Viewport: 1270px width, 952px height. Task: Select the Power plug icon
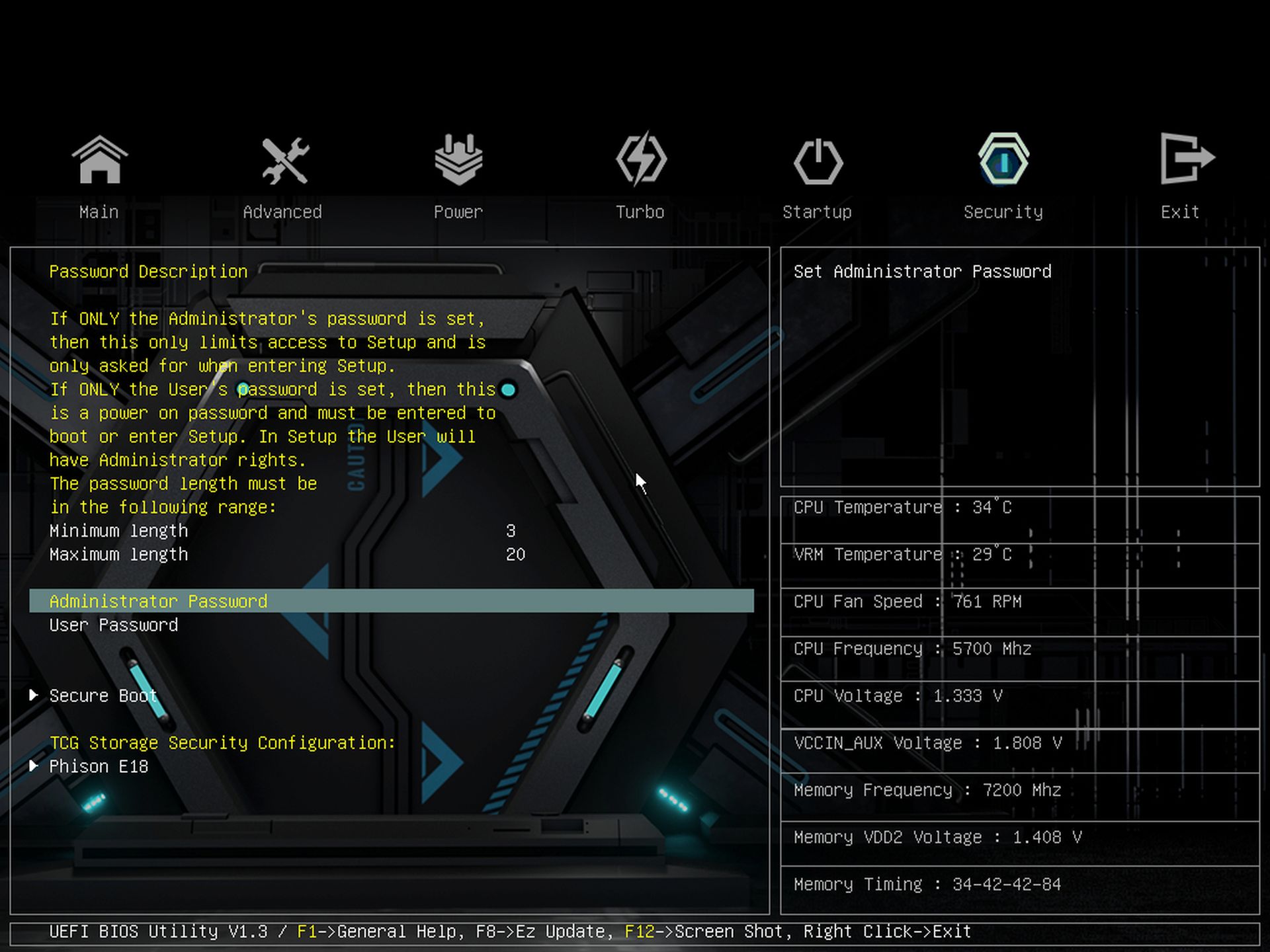[x=458, y=160]
